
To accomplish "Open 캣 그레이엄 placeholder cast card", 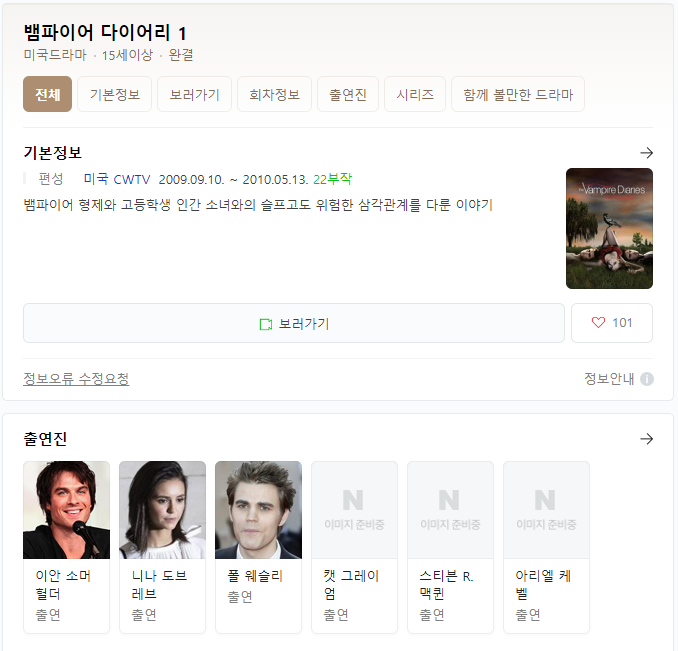I will click(x=354, y=546).
